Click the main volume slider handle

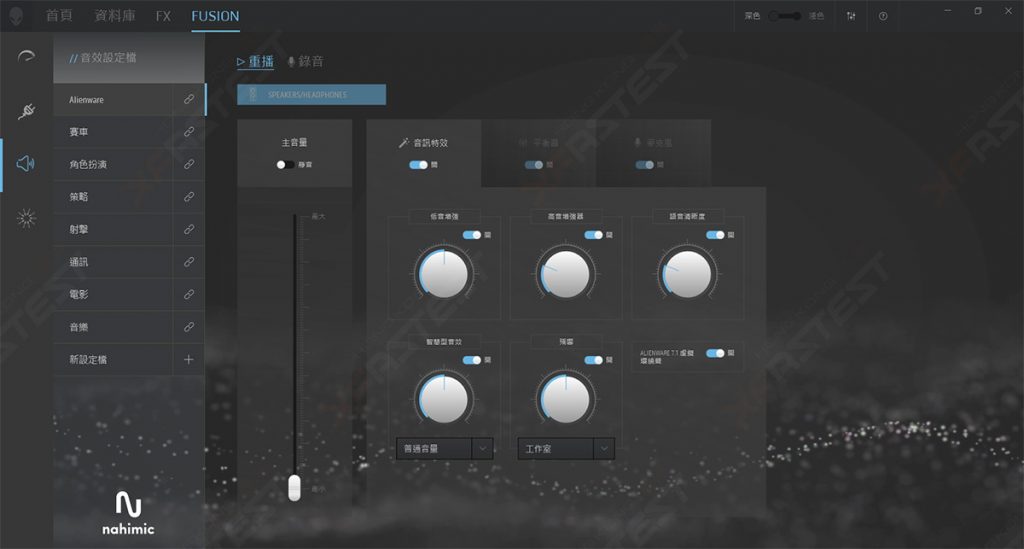point(295,488)
